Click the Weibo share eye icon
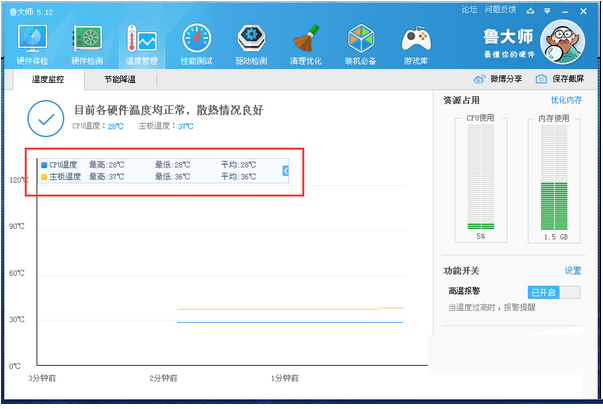Image resolution: width=603 pixels, height=409 pixels. point(479,79)
